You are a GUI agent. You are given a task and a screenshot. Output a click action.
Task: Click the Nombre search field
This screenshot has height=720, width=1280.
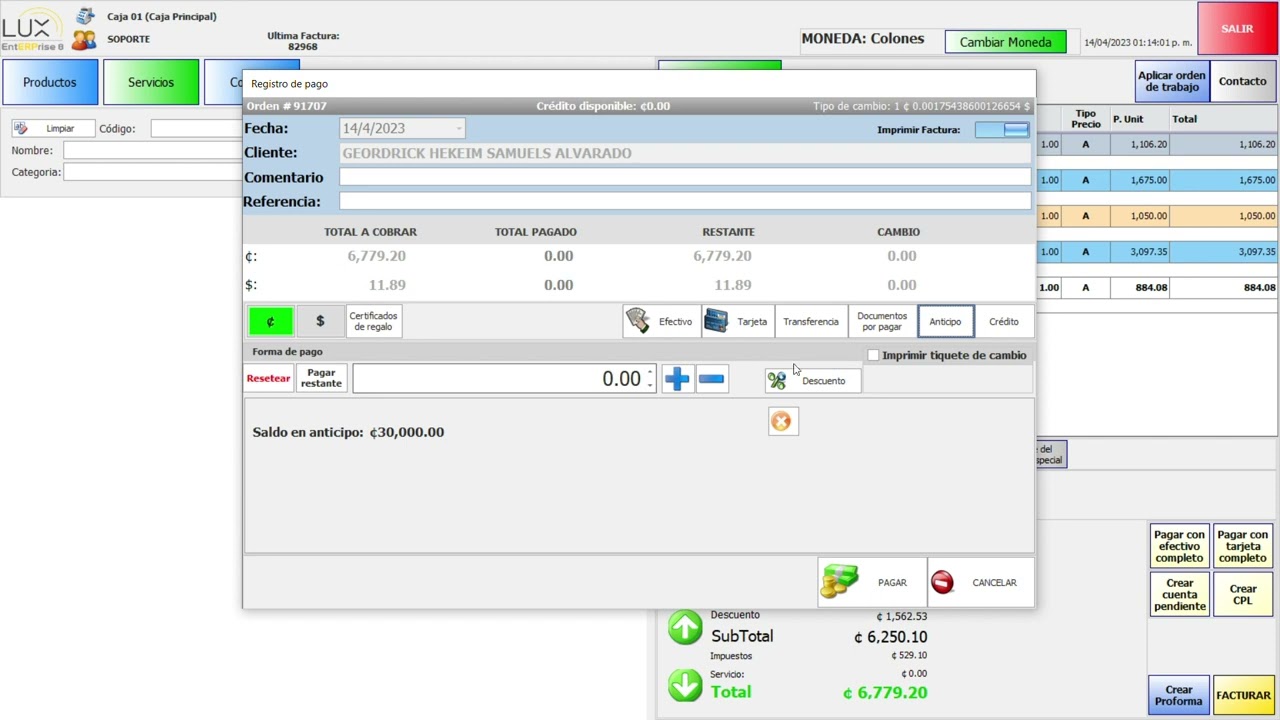(152, 150)
